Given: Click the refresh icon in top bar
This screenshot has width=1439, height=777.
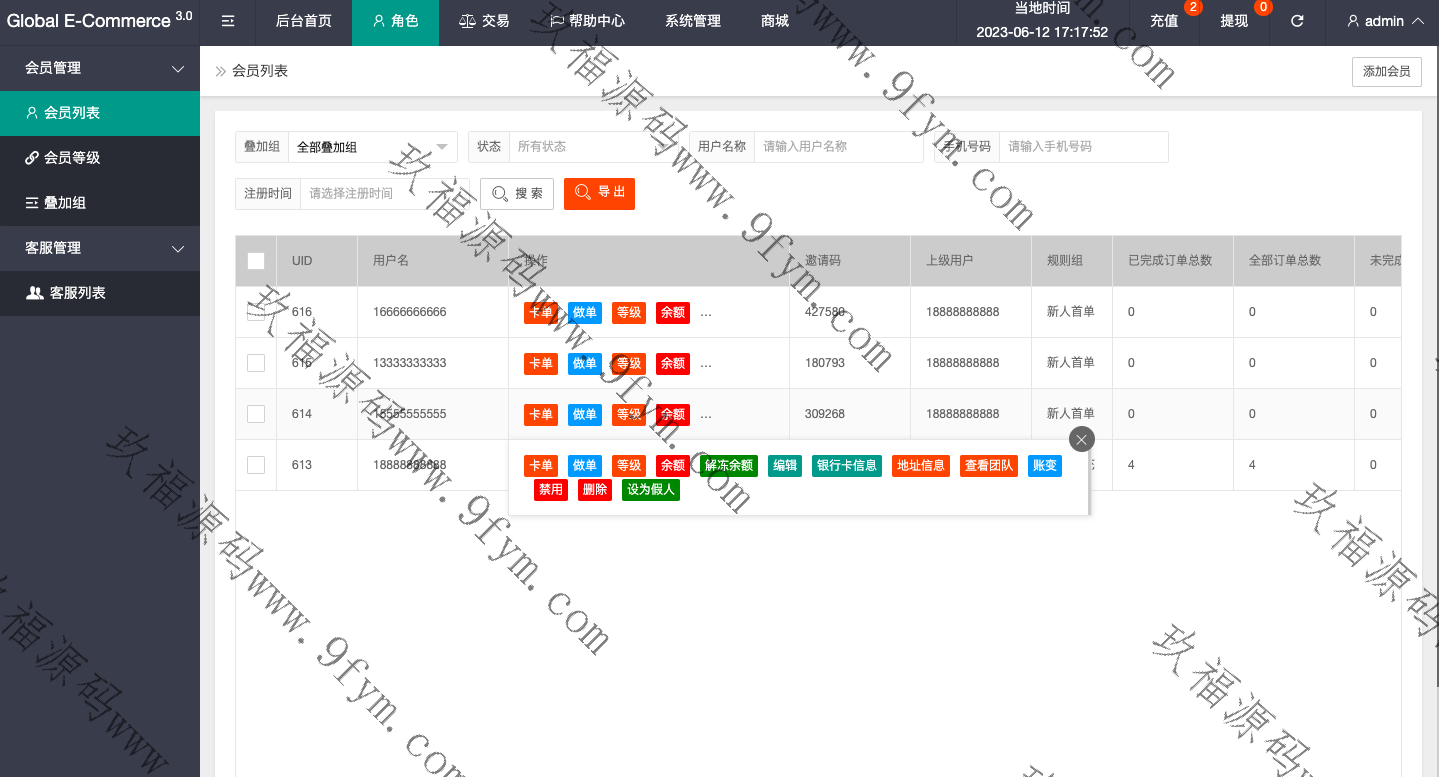Looking at the screenshot, I should point(1297,21).
